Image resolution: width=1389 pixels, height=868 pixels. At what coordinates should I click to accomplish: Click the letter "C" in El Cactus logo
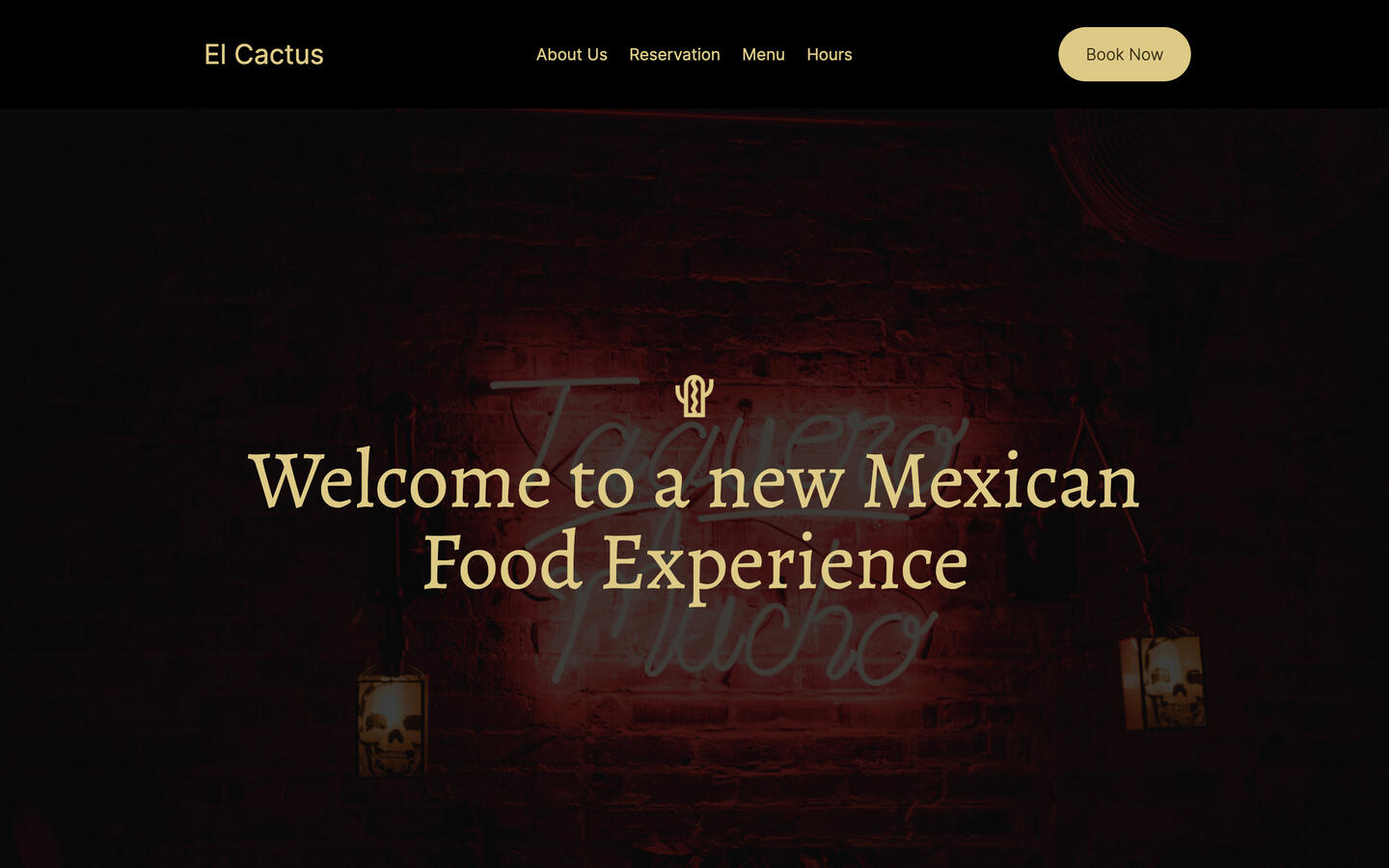point(245,54)
